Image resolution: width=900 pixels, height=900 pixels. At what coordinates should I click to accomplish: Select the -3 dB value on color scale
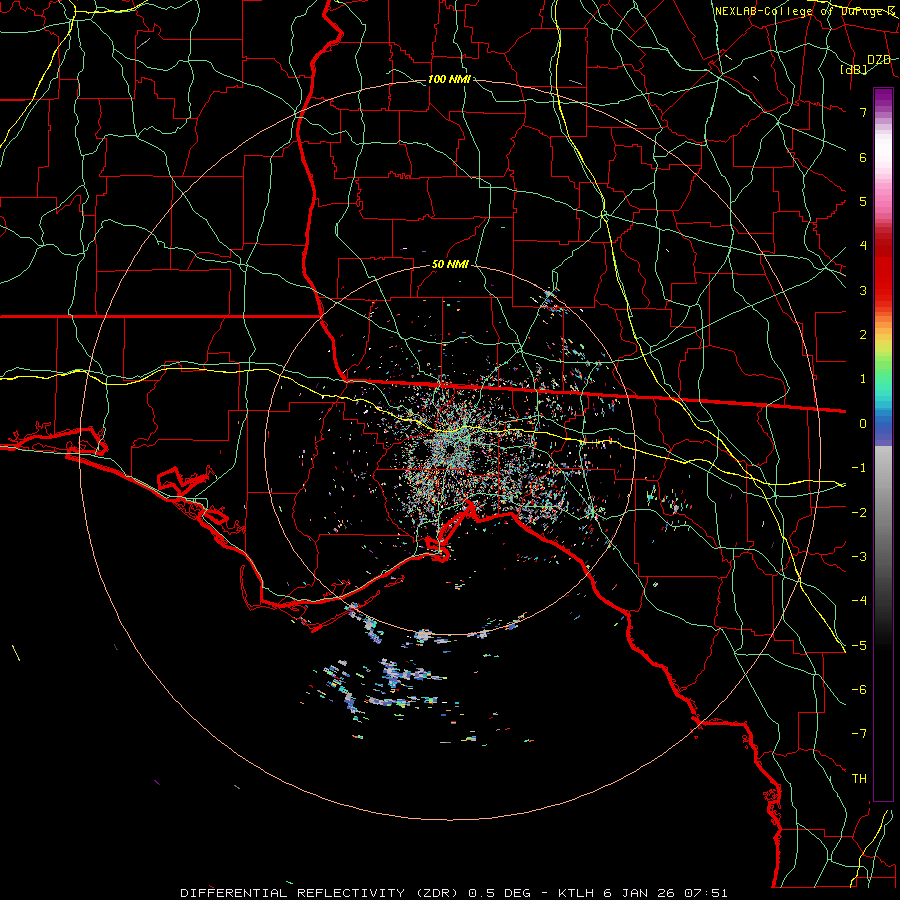click(859, 557)
